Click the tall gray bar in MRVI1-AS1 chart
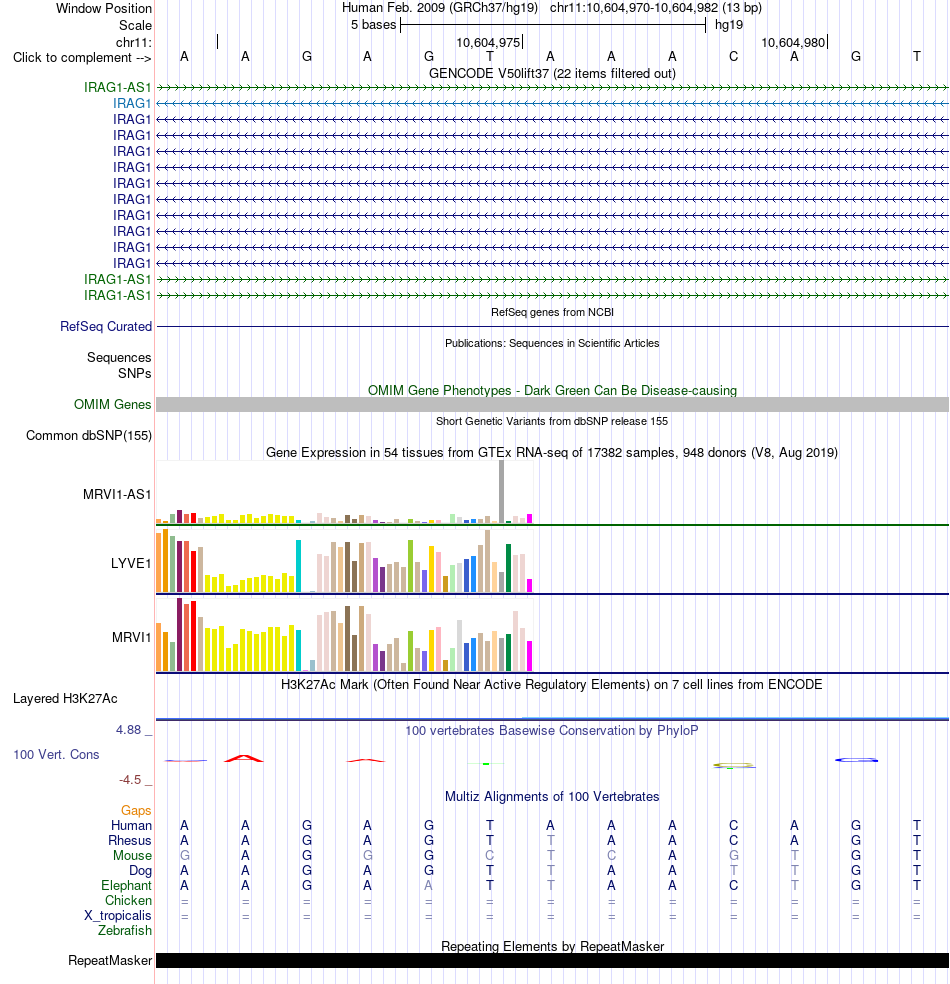Image resolution: width=950 pixels, height=984 pixels. point(501,491)
